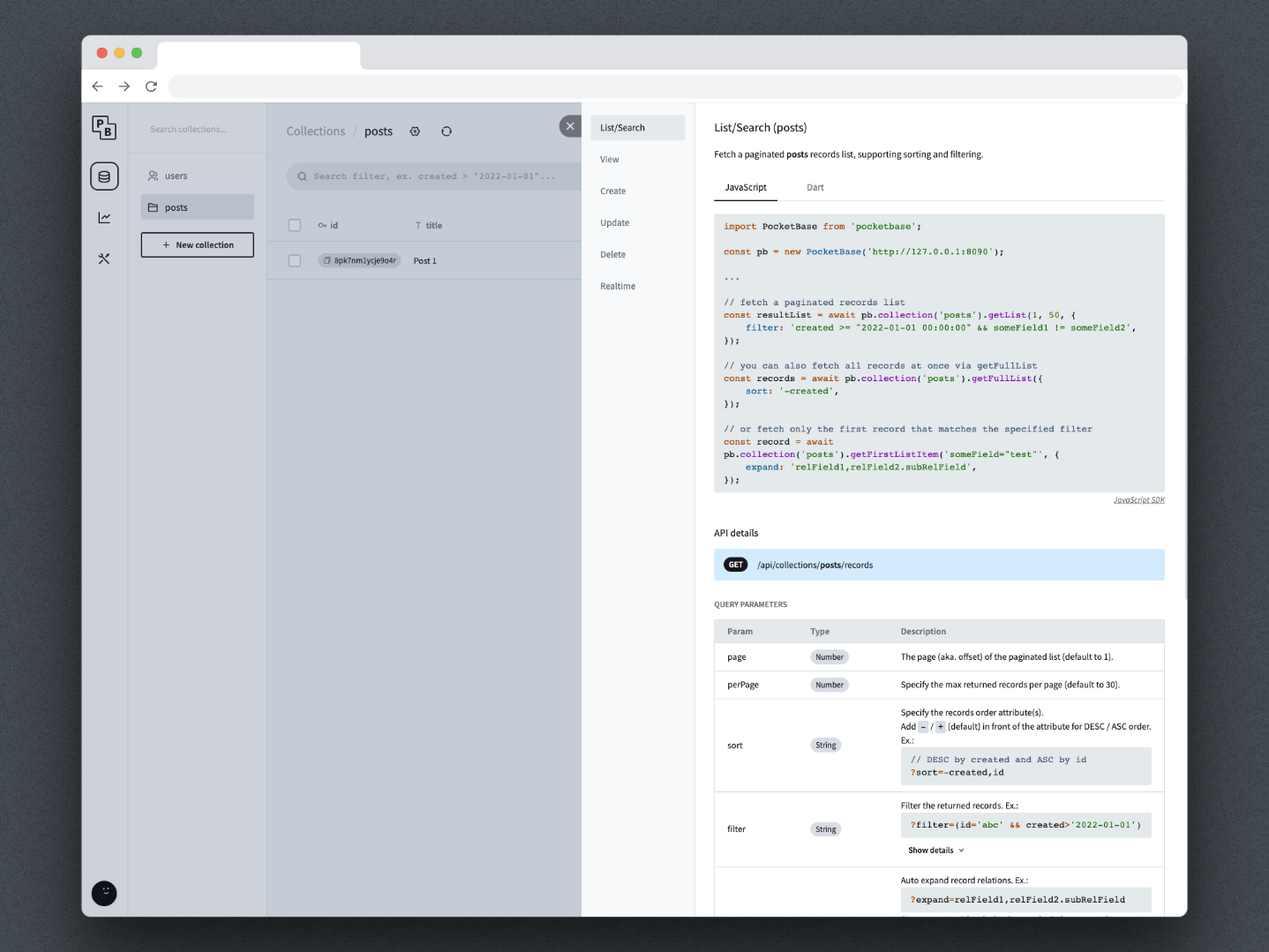Select the users collection

(x=197, y=176)
